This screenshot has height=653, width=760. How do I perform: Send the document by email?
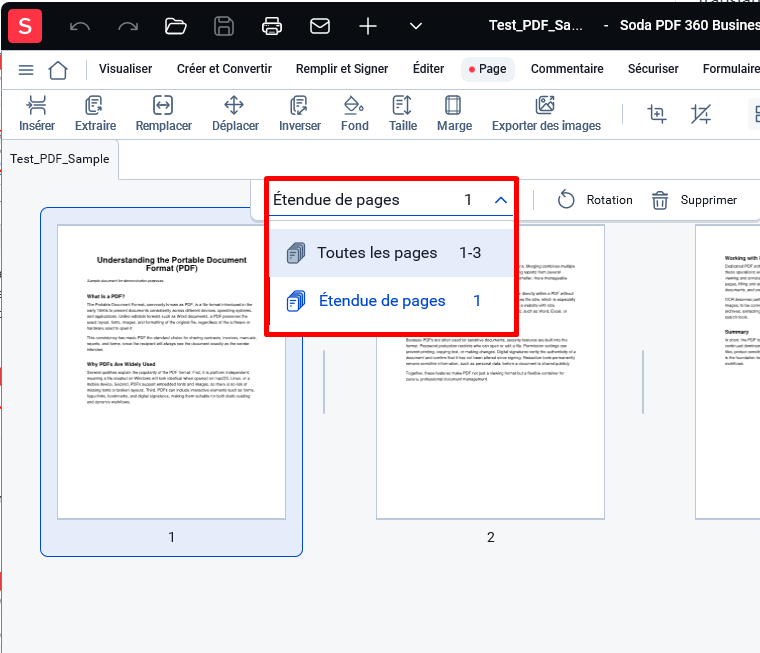(320, 26)
